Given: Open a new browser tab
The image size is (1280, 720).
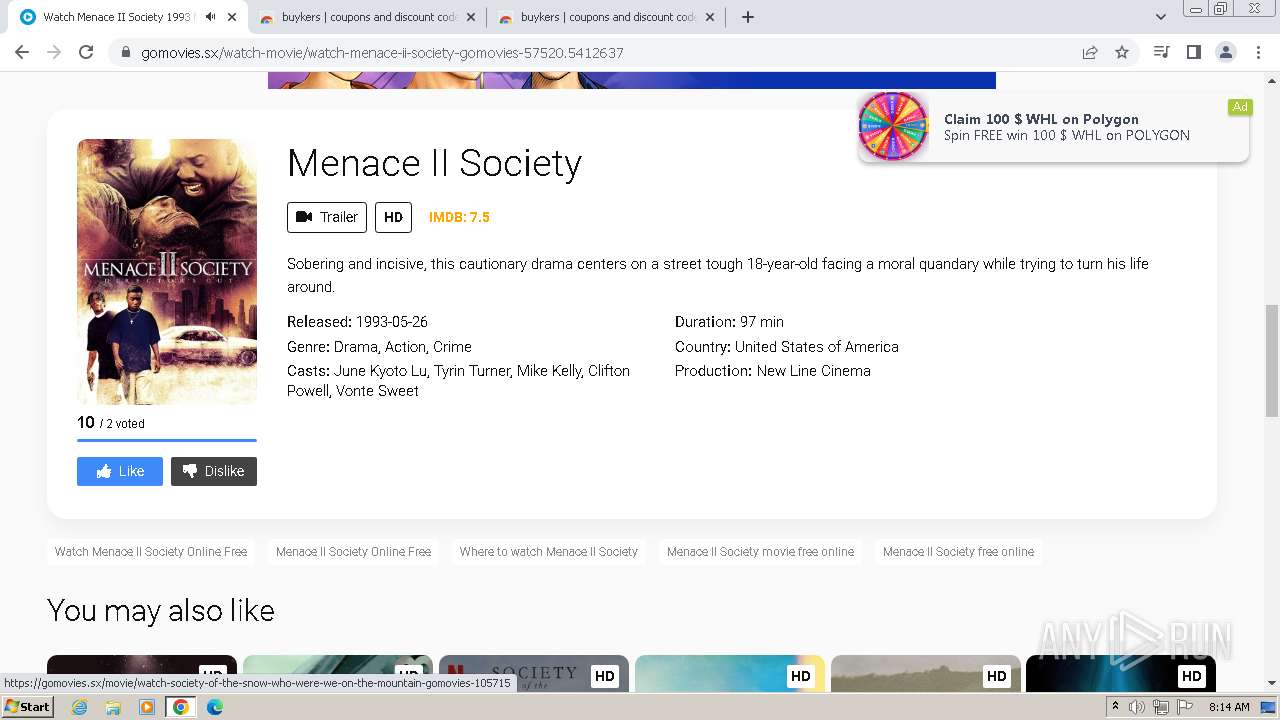Looking at the screenshot, I should coord(748,17).
